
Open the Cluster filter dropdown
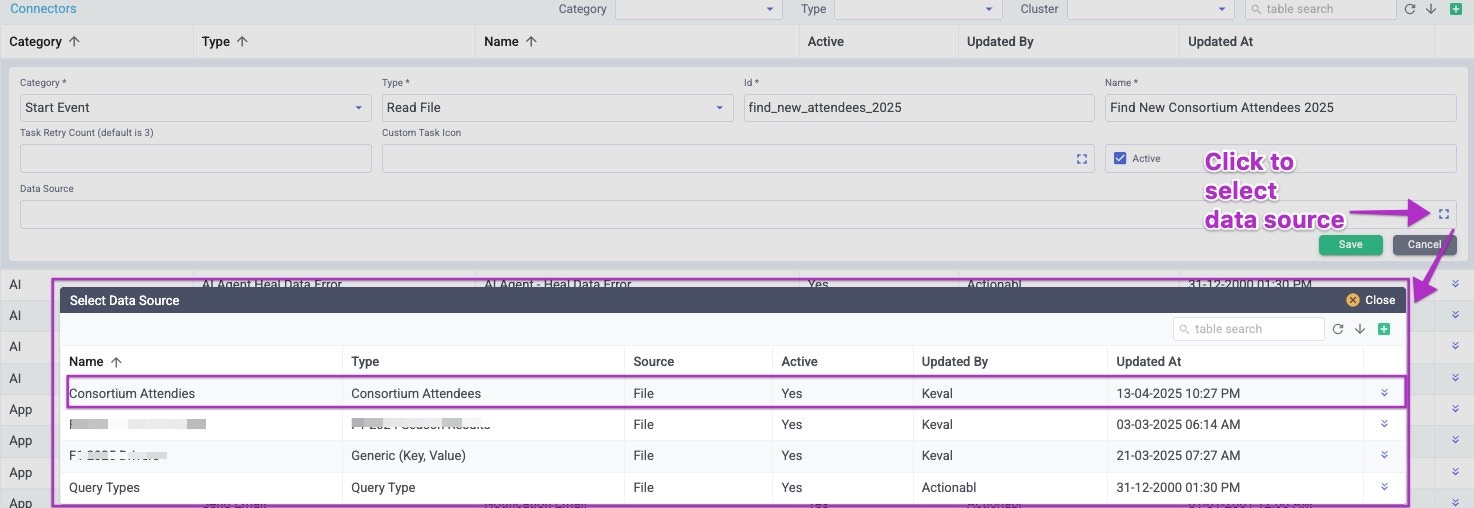(x=1151, y=9)
